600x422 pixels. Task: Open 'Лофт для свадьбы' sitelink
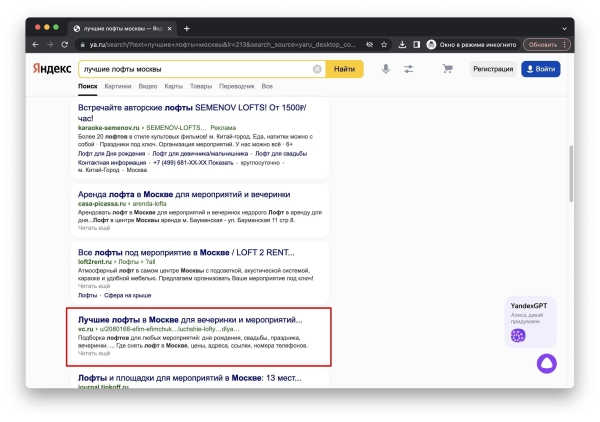click(281, 154)
